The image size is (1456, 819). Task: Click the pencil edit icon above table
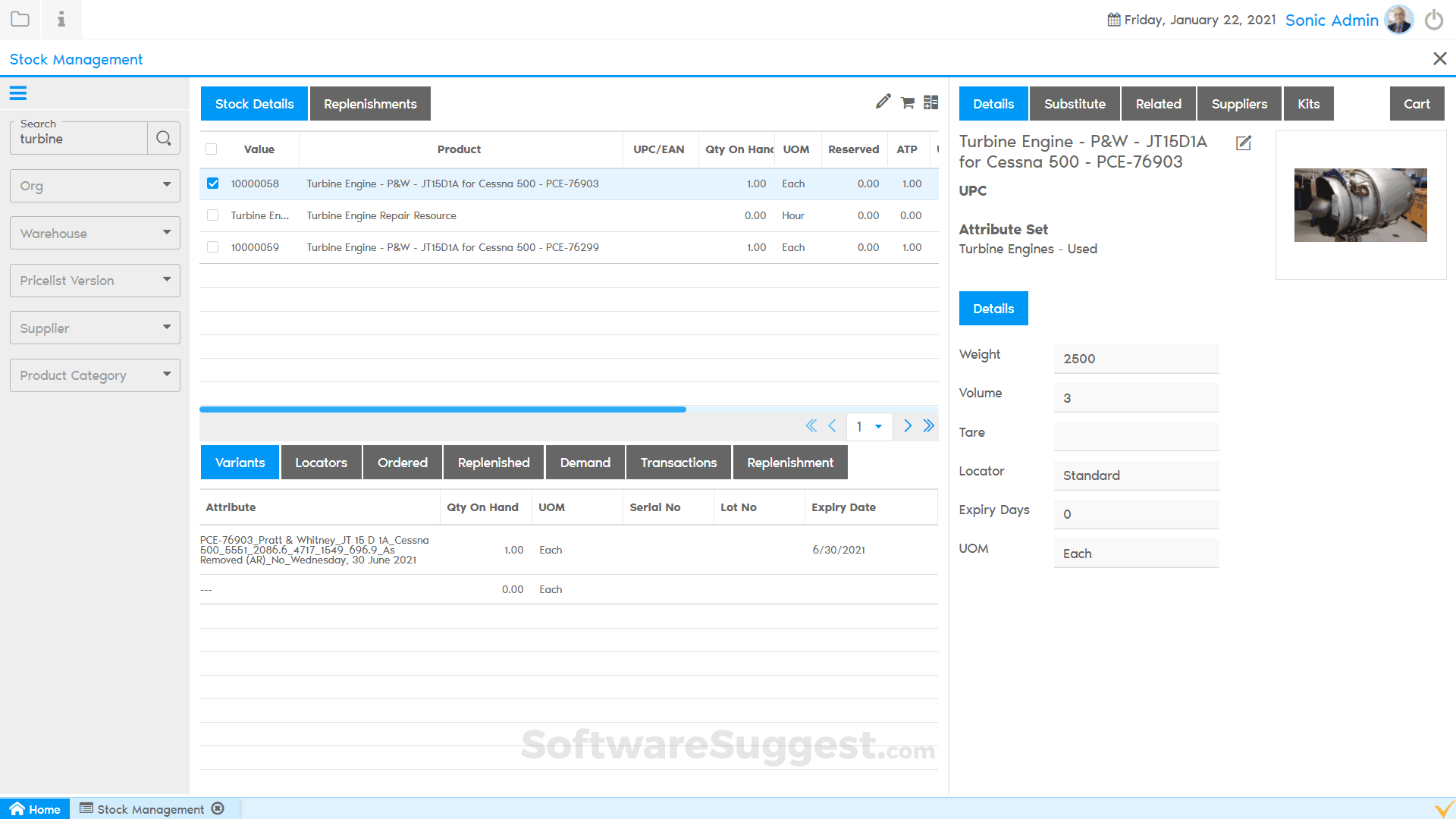pyautogui.click(x=883, y=102)
